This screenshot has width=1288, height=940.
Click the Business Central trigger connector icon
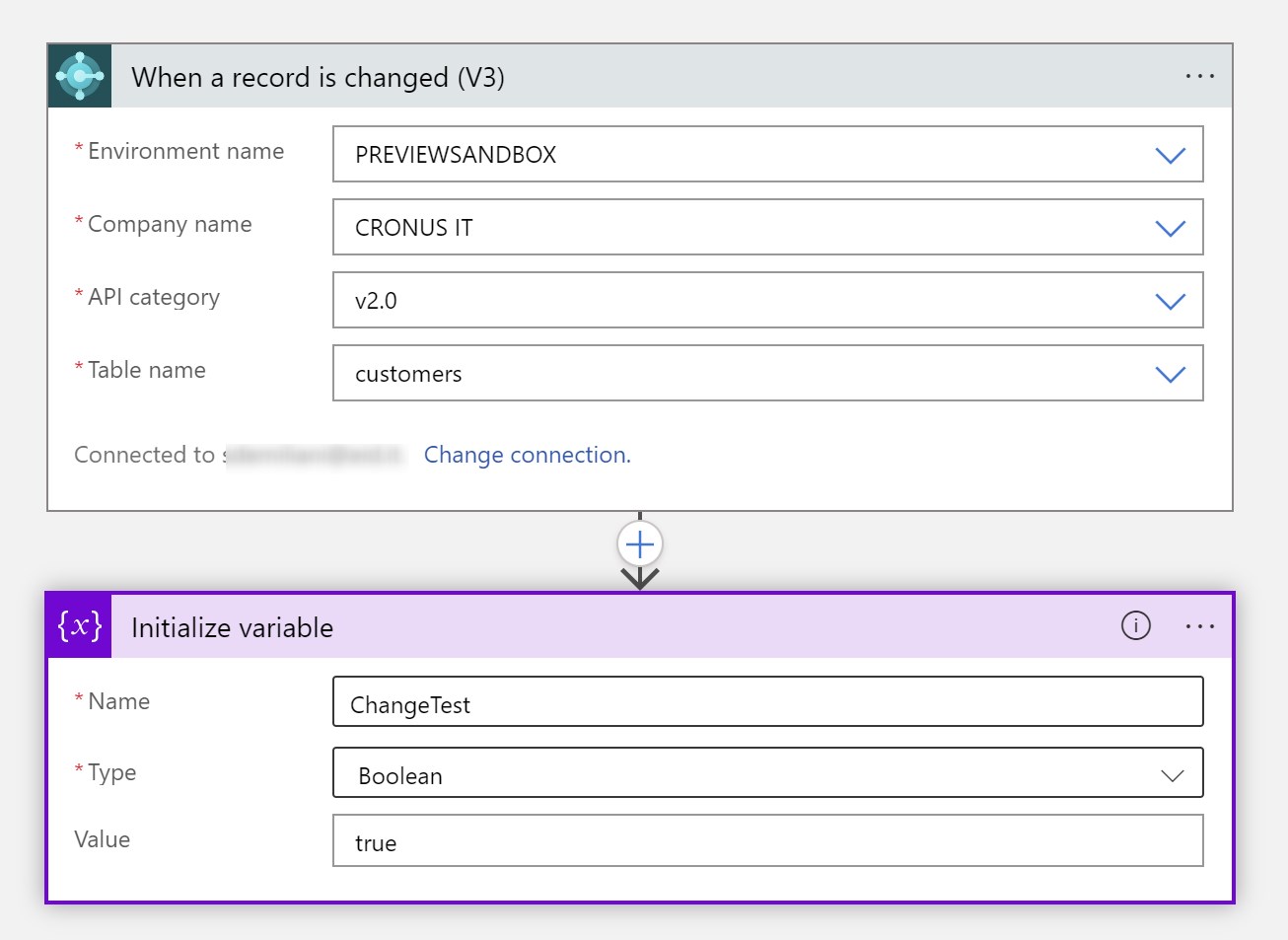(x=80, y=76)
